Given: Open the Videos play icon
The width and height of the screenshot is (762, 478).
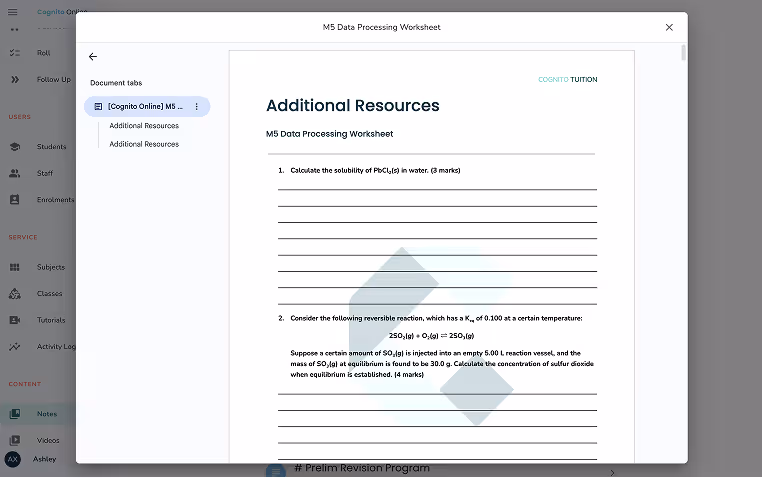Looking at the screenshot, I should [x=15, y=440].
